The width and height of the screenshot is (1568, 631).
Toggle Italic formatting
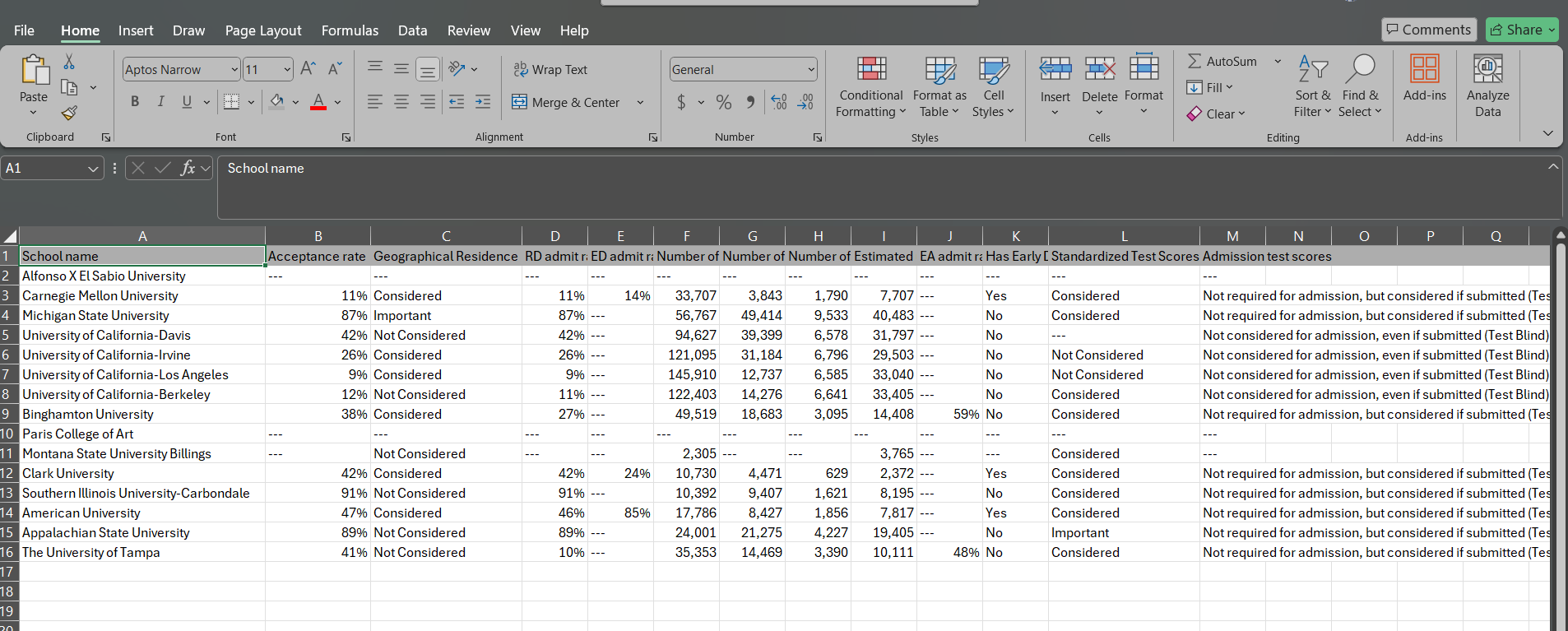click(161, 102)
